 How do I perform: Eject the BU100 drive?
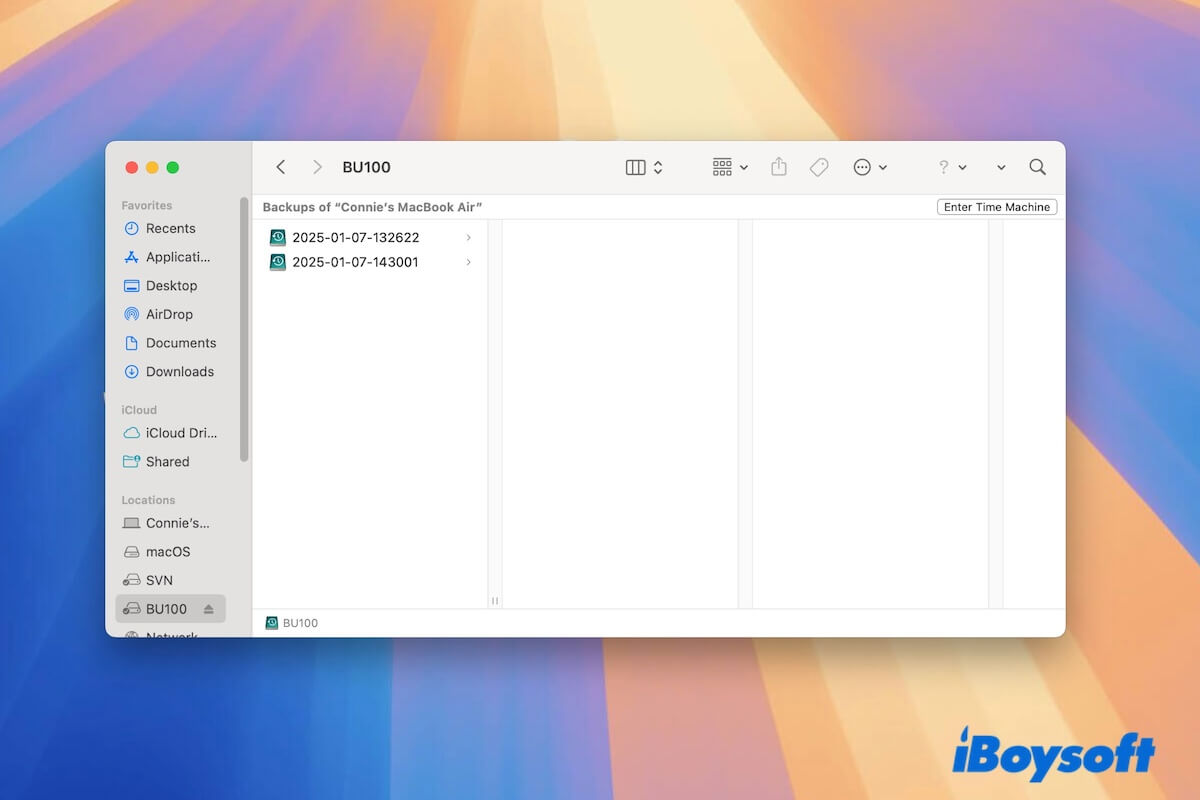tap(209, 609)
